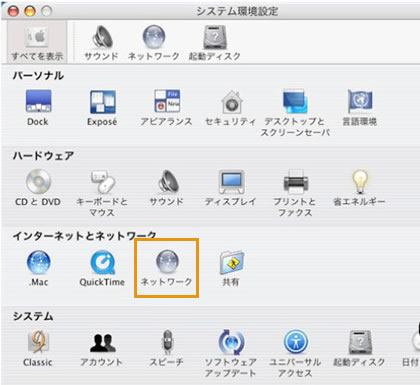Viewport: 420px width, 385px height.
Task: Open デスクトップとスクリーンセーバ preferences
Action: point(295,113)
